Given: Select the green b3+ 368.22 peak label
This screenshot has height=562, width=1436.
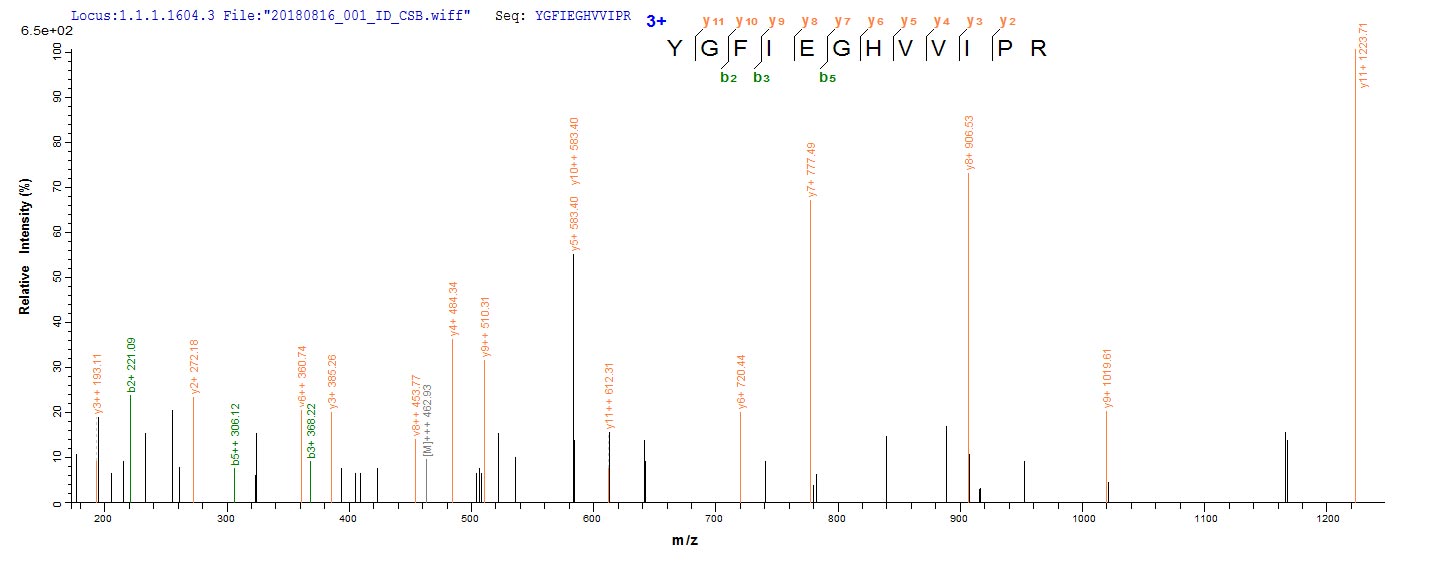Looking at the screenshot, I should point(311,431).
